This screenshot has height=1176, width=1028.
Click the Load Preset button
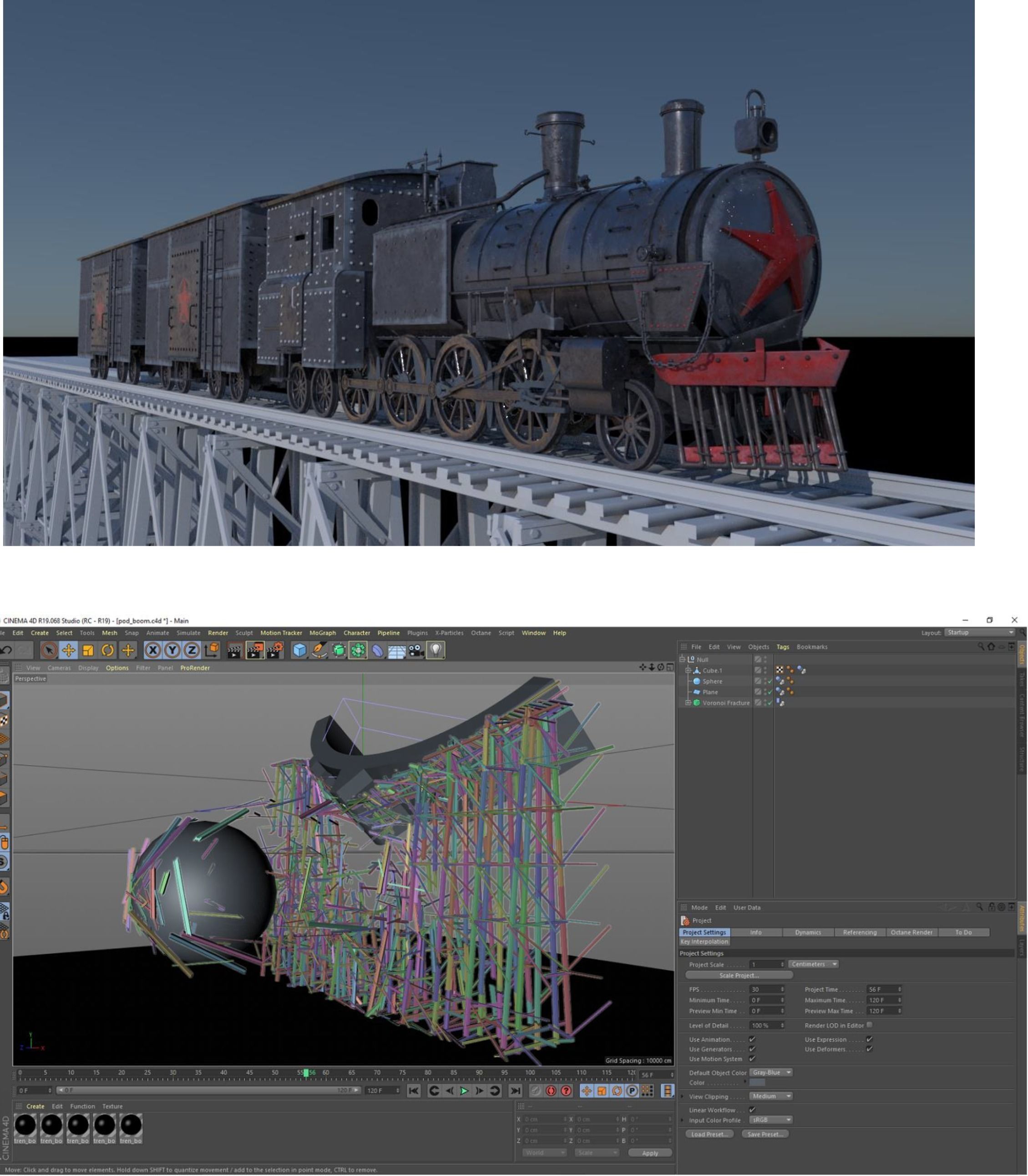pos(709,1134)
